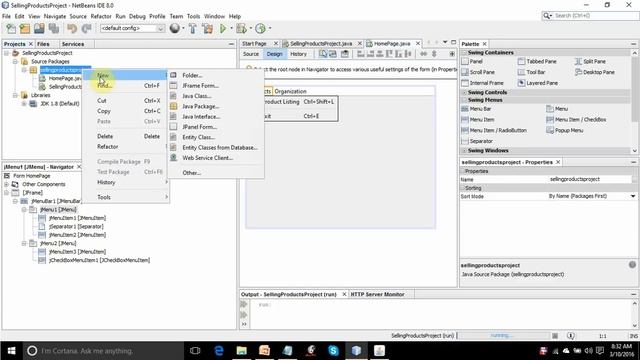This screenshot has width=640, height=360.
Task: Click the Clean and Build icon
Action: [208, 29]
